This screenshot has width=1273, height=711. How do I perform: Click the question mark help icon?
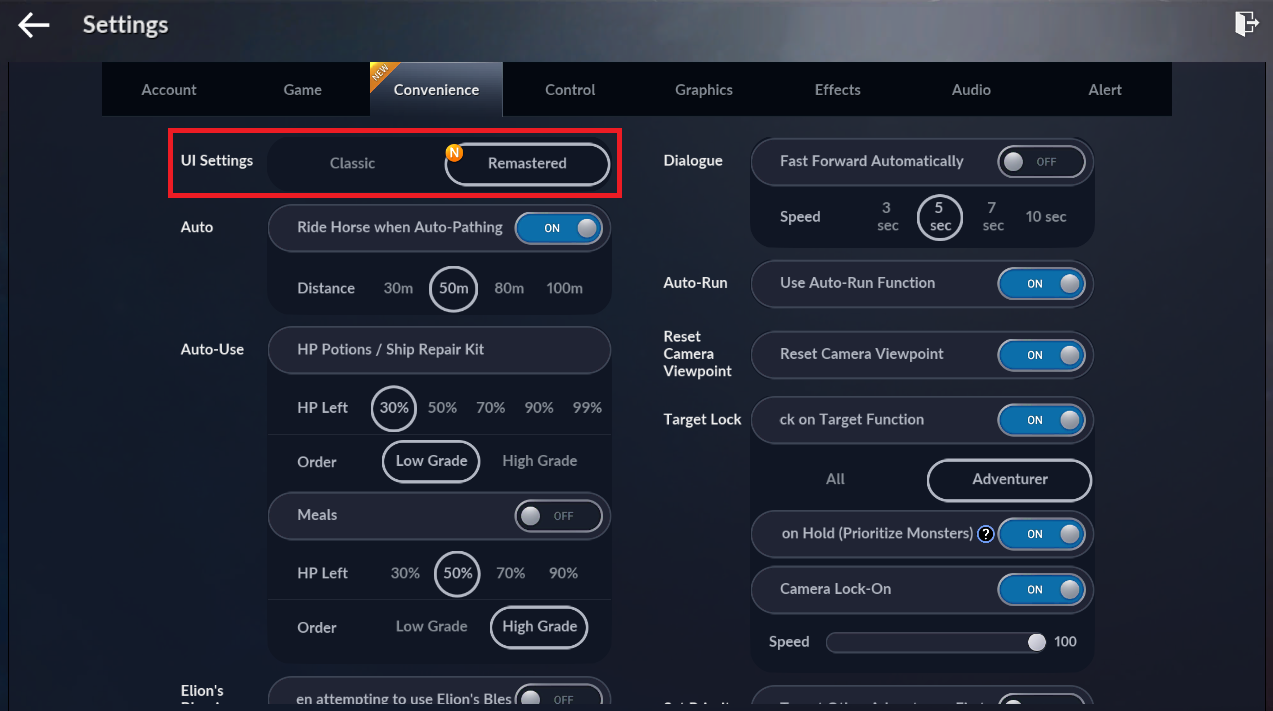tap(986, 534)
